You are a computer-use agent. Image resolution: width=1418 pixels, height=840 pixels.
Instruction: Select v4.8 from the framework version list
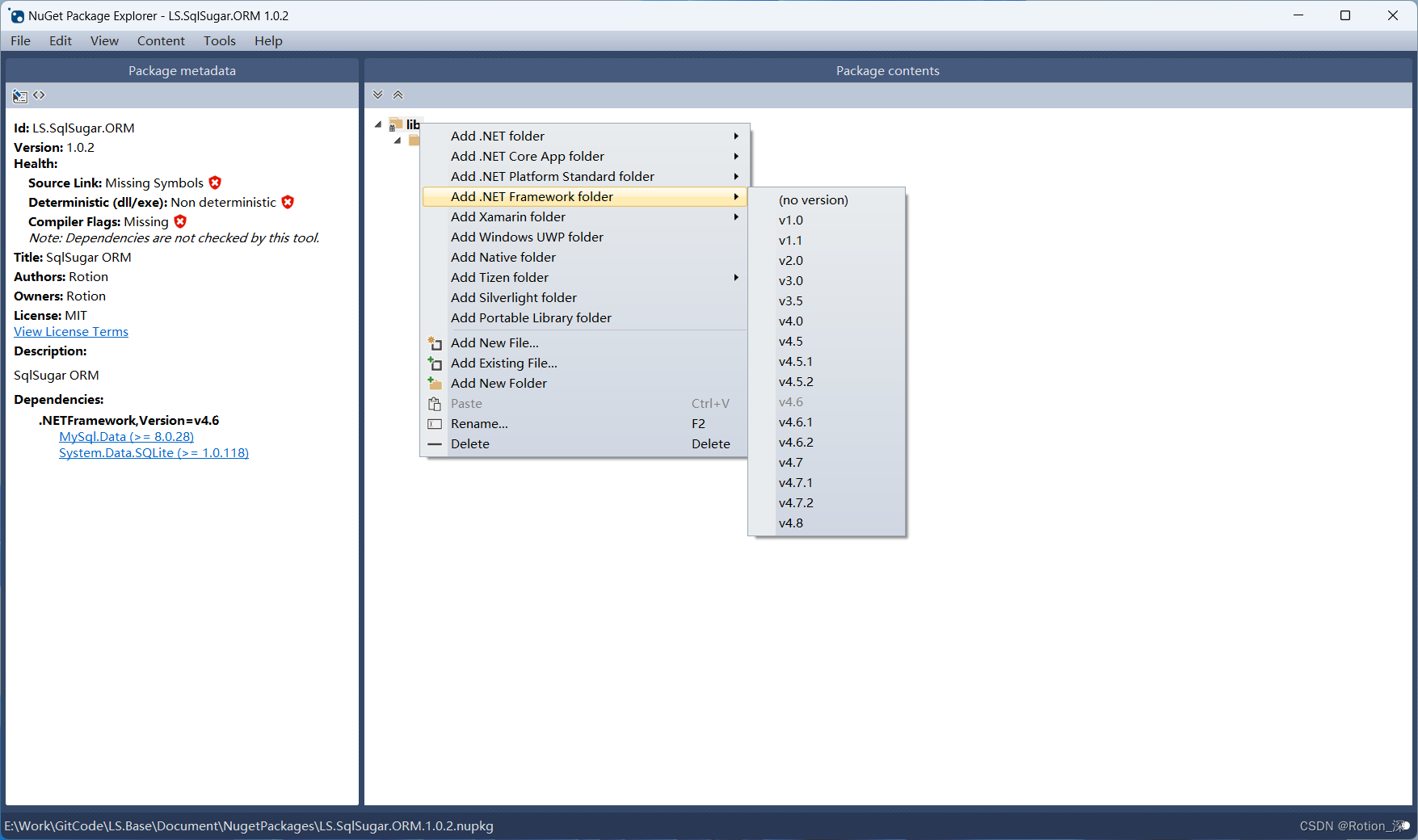[790, 523]
